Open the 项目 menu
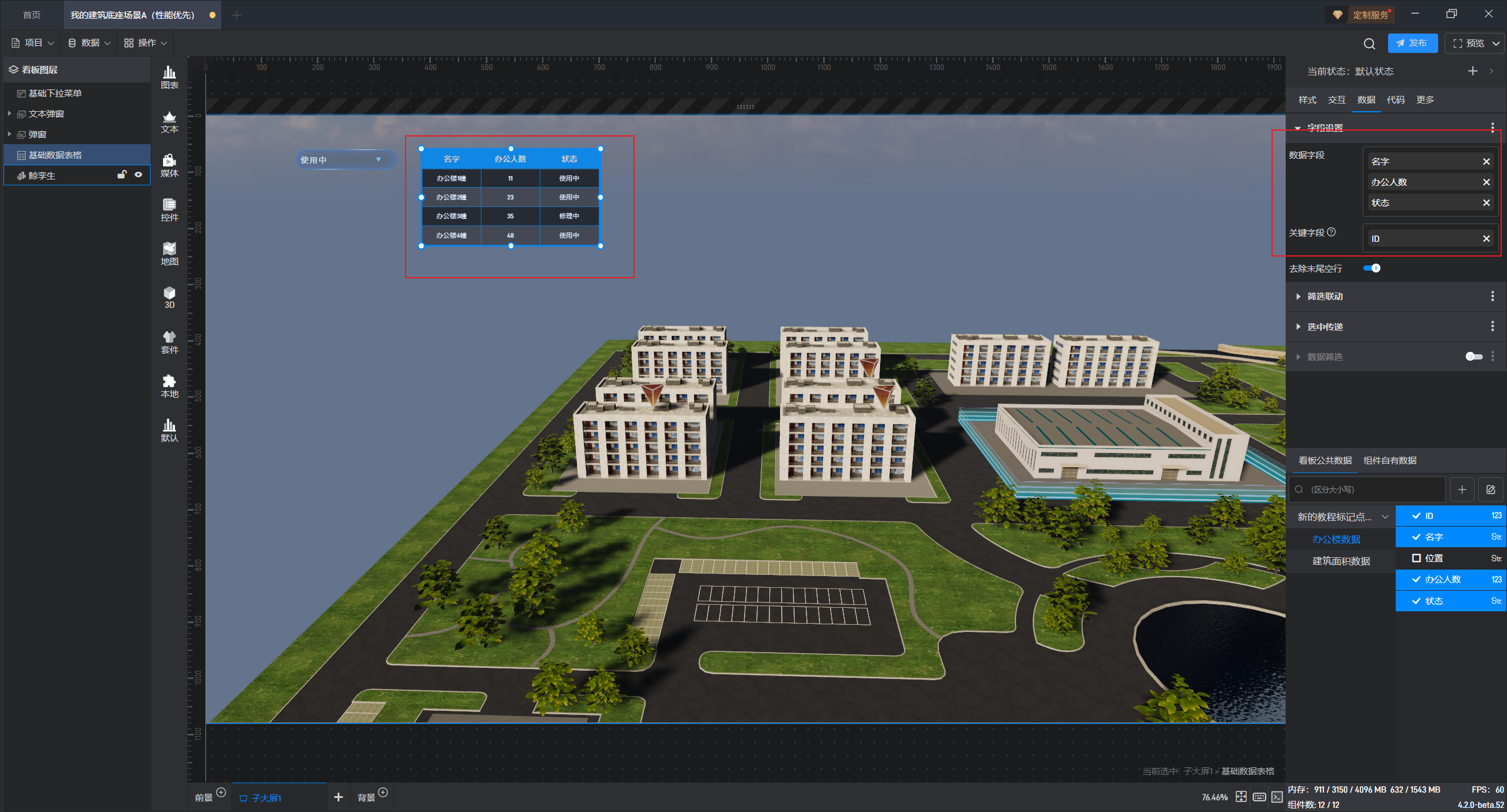The image size is (1507, 812). pos(33,43)
